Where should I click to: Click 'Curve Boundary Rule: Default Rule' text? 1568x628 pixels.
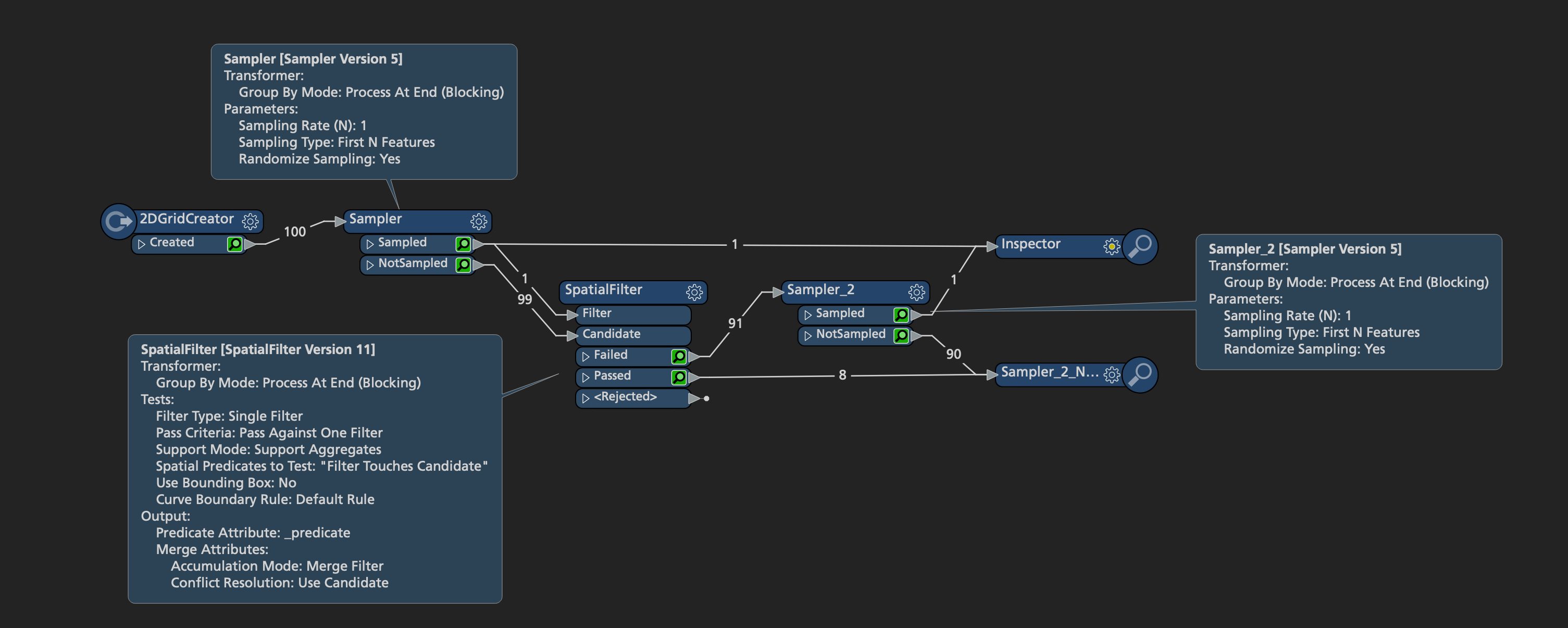265,499
